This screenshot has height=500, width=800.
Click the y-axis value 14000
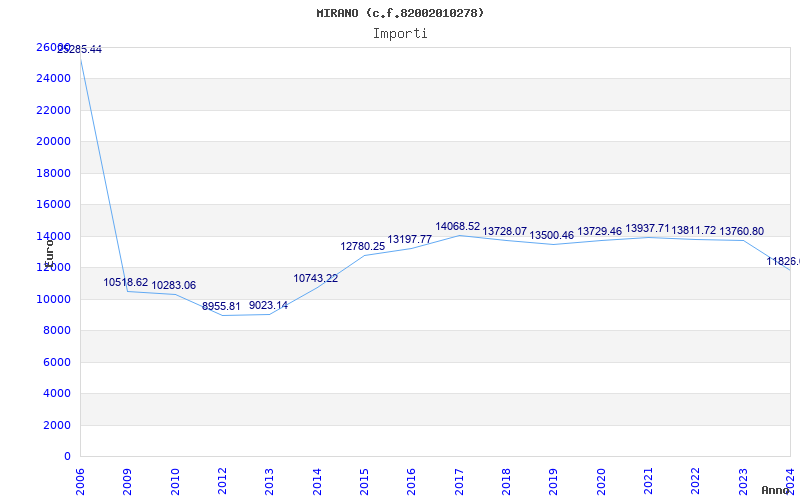pyautogui.click(x=53, y=236)
